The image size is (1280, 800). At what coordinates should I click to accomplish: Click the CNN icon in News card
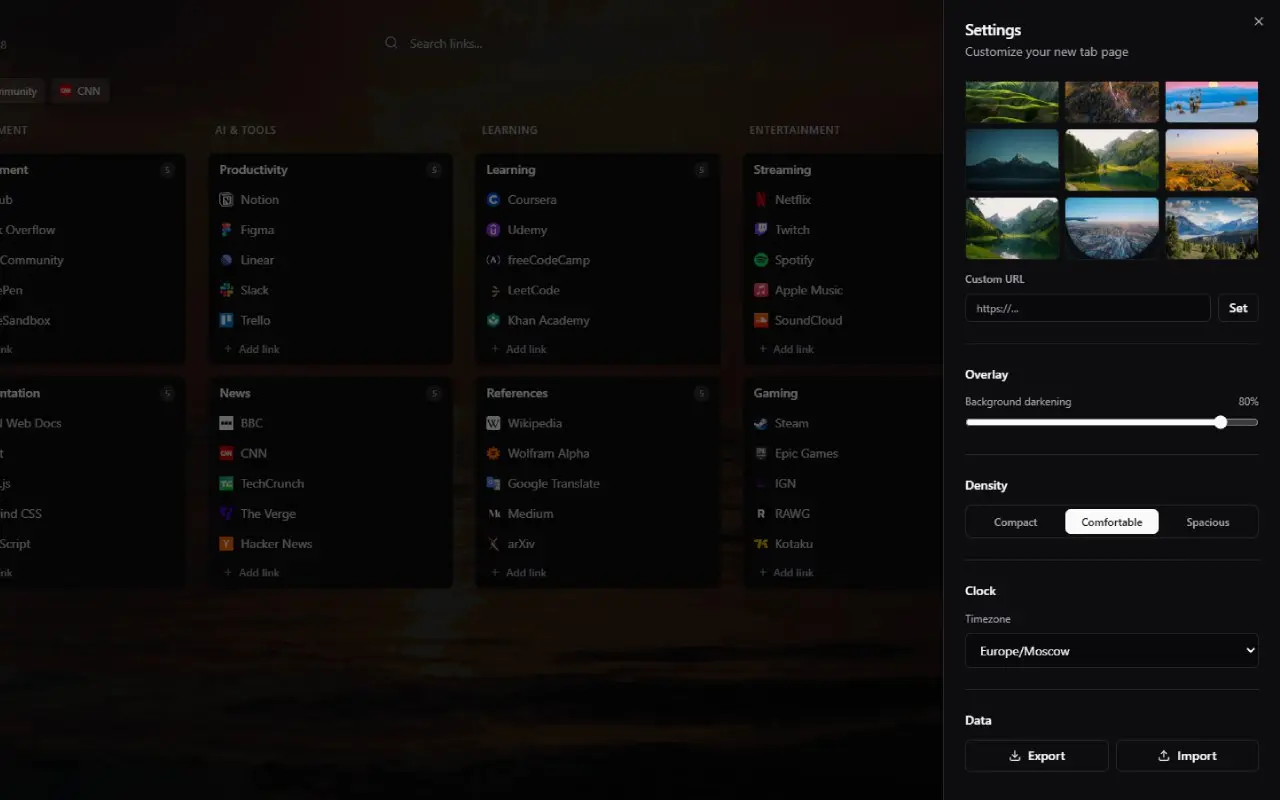pyautogui.click(x=226, y=453)
